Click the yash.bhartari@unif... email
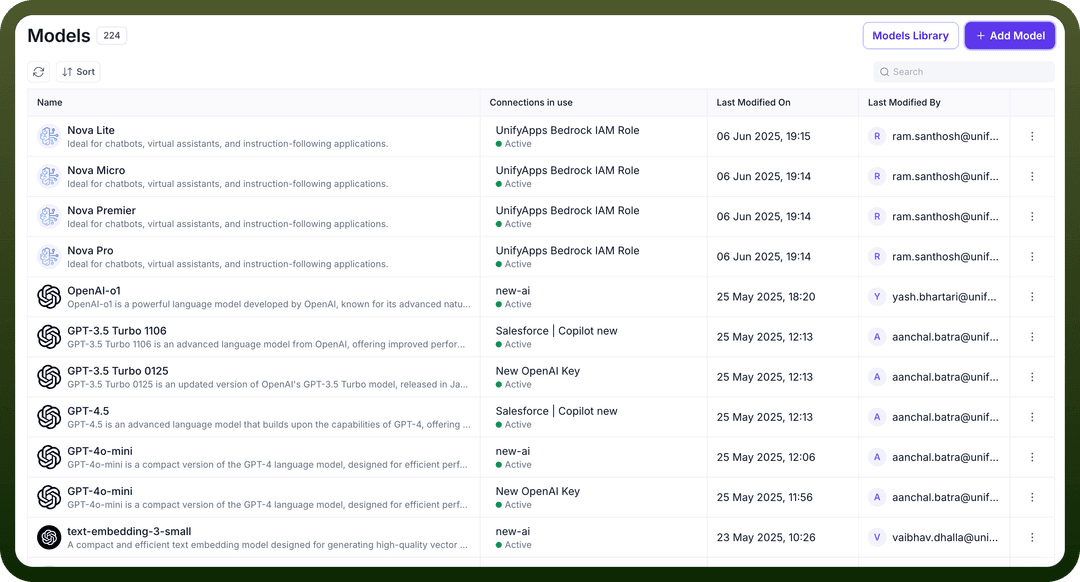The image size is (1080, 582). coord(944,297)
